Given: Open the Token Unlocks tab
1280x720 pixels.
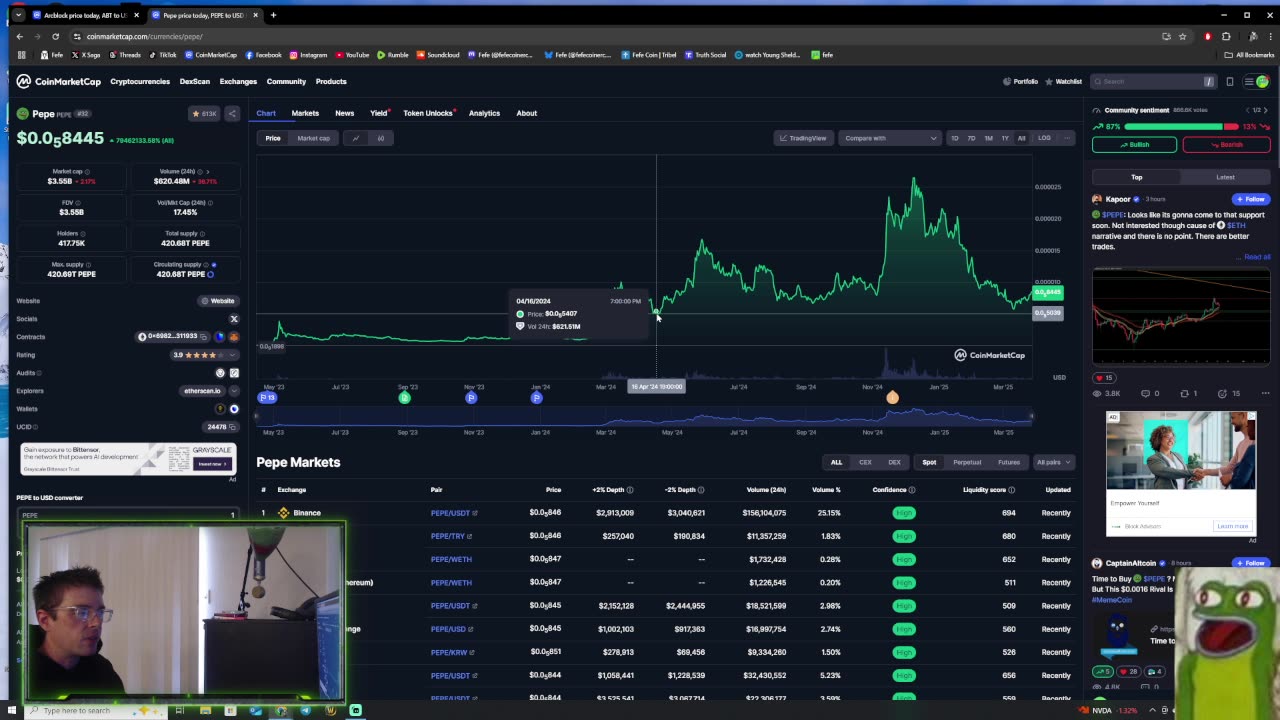Looking at the screenshot, I should [x=428, y=113].
